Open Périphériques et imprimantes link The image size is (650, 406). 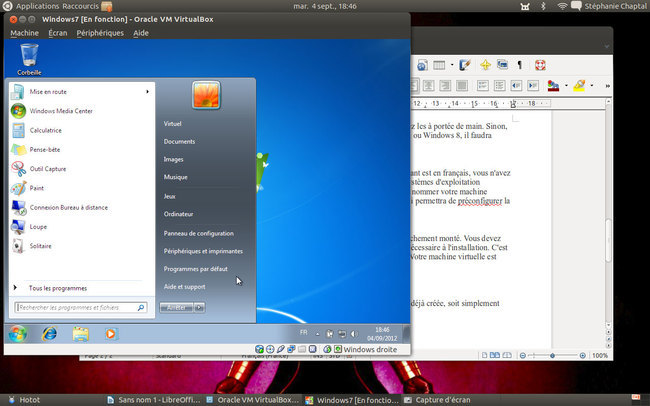(x=203, y=251)
